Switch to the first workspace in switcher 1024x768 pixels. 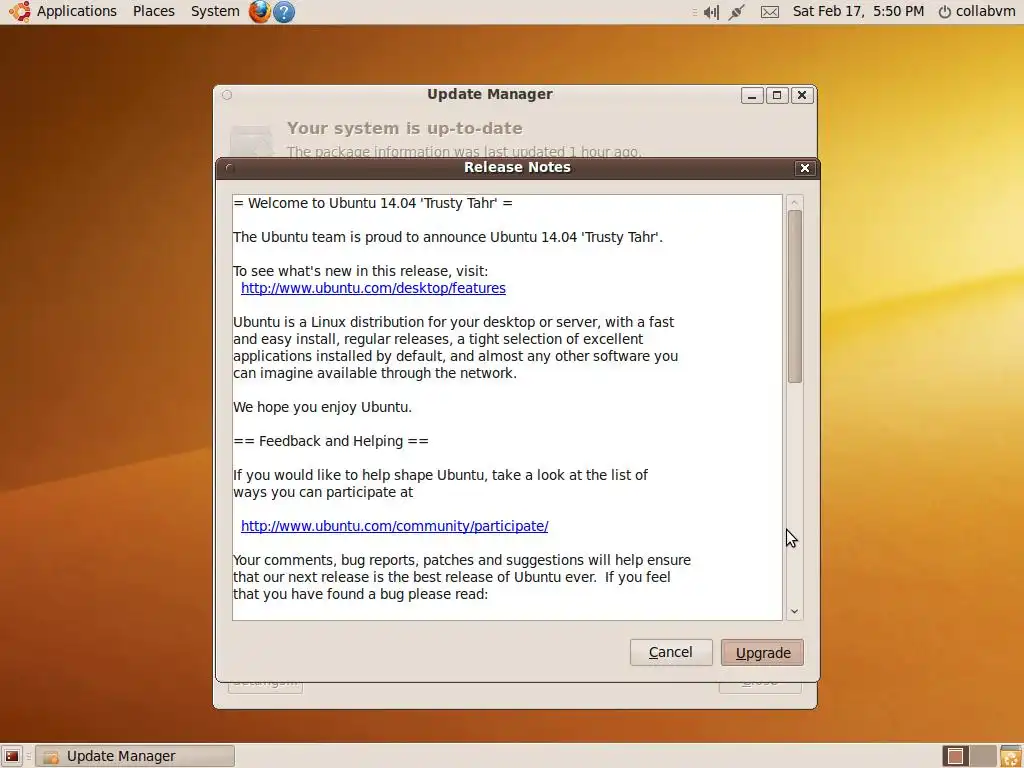click(955, 756)
